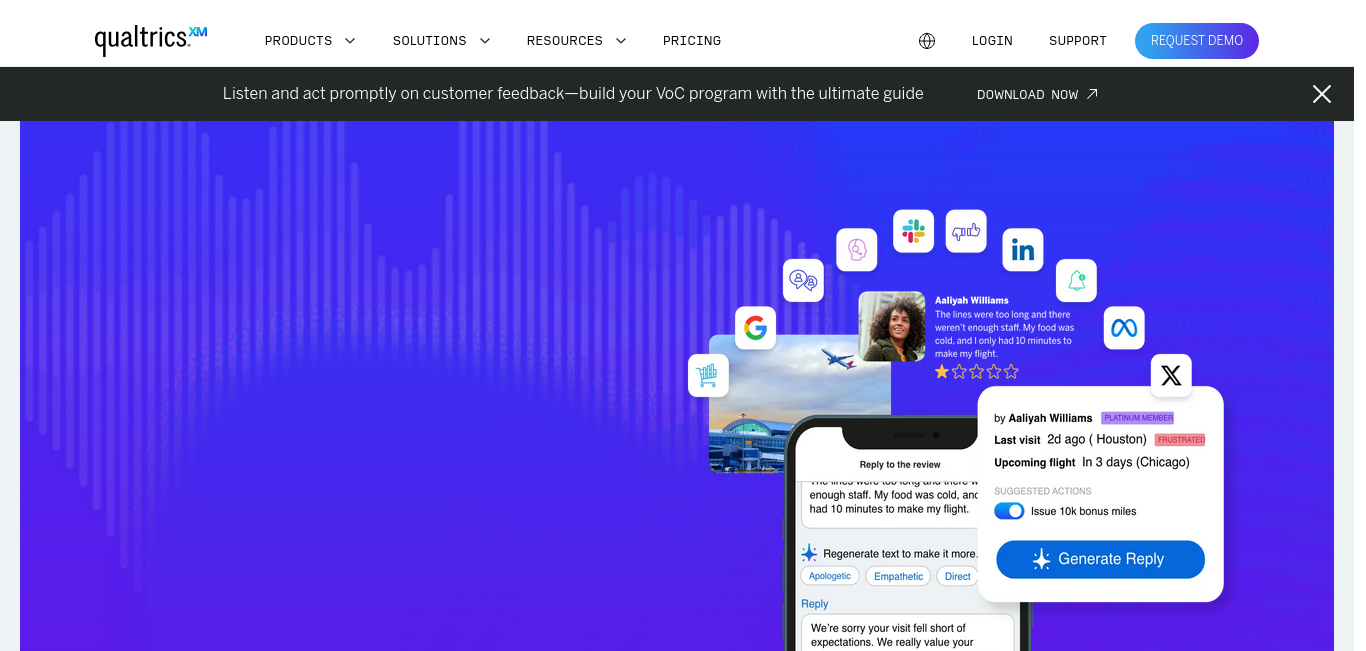This screenshot has width=1366, height=651.
Task: Click the Meta logo tile
Action: tap(1124, 328)
